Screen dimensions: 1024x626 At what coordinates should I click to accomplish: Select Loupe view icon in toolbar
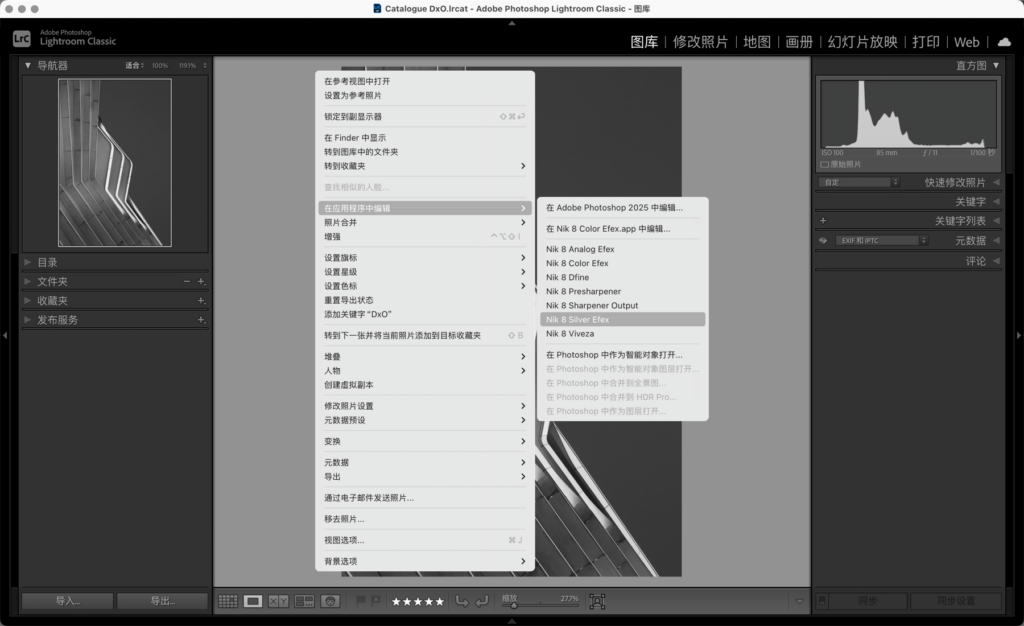pos(253,601)
